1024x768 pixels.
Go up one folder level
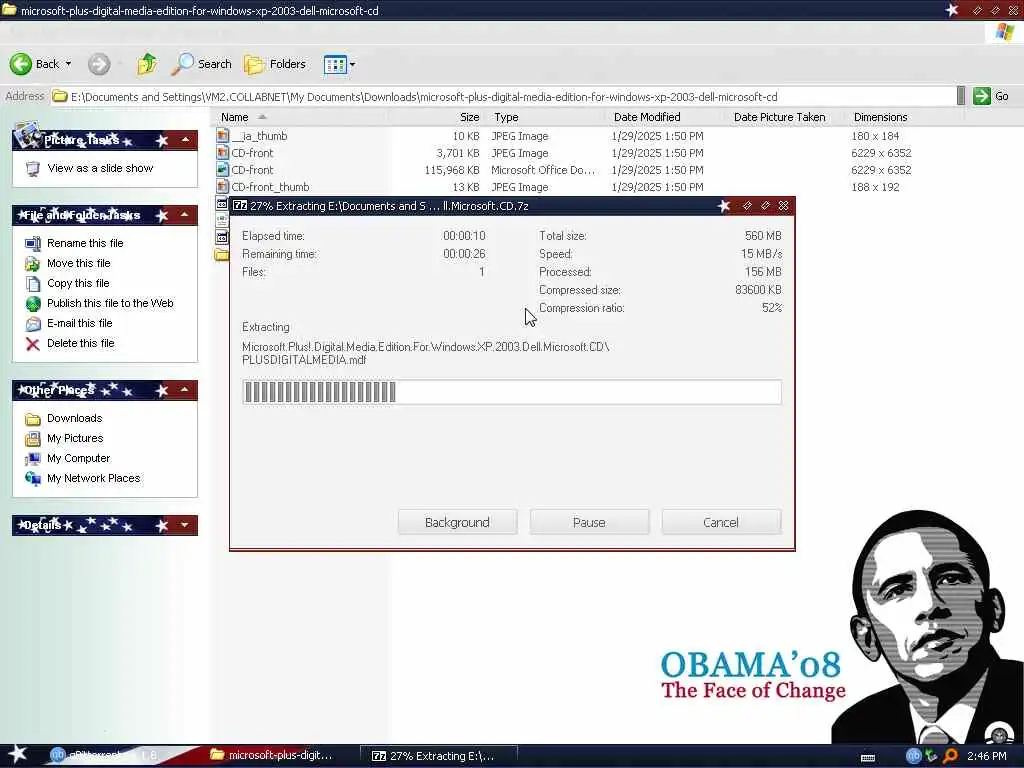(x=147, y=64)
